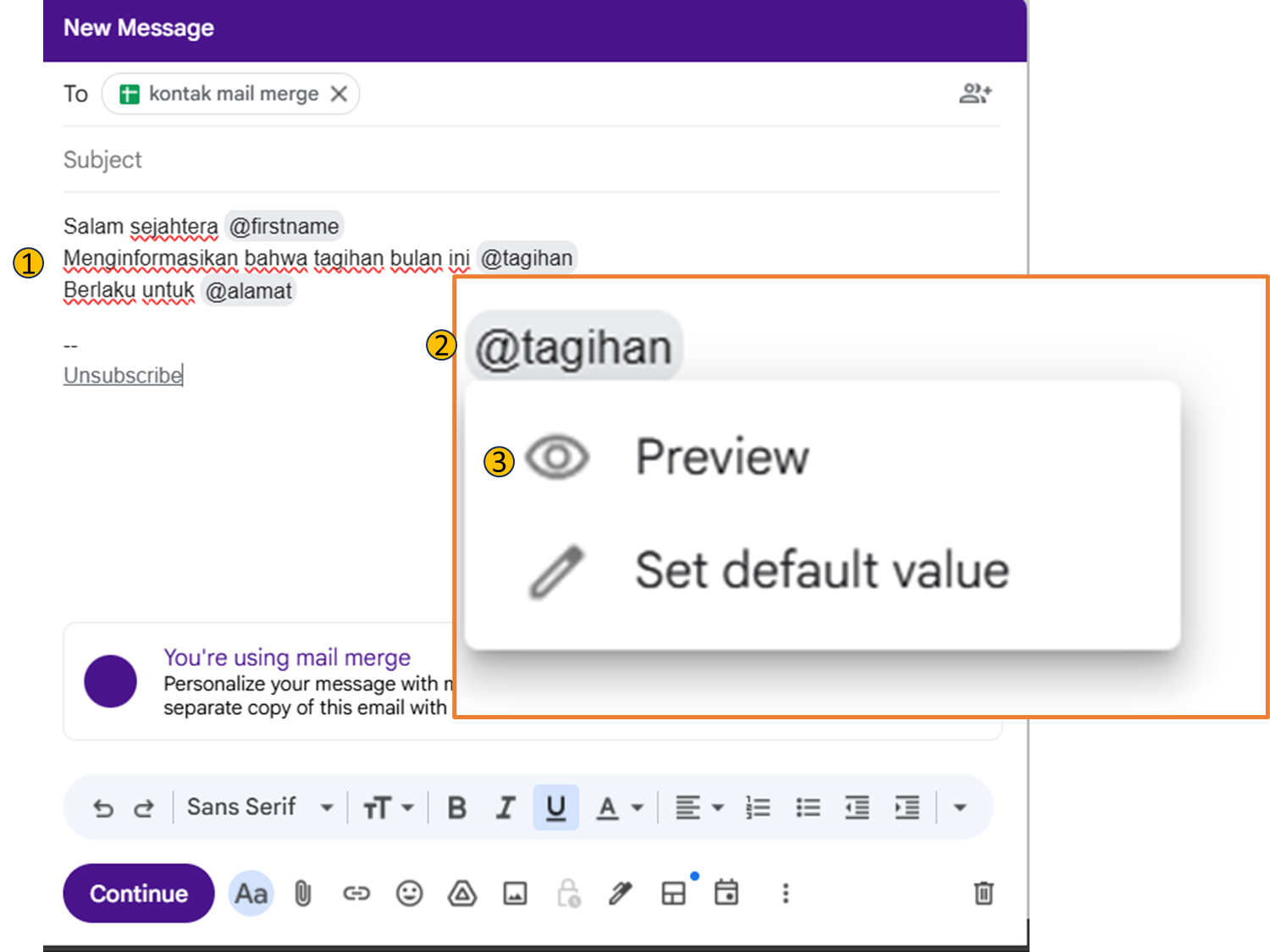Viewport: 1270px width, 952px height.
Task: Attach a file using the paperclip icon
Action: pos(302,894)
